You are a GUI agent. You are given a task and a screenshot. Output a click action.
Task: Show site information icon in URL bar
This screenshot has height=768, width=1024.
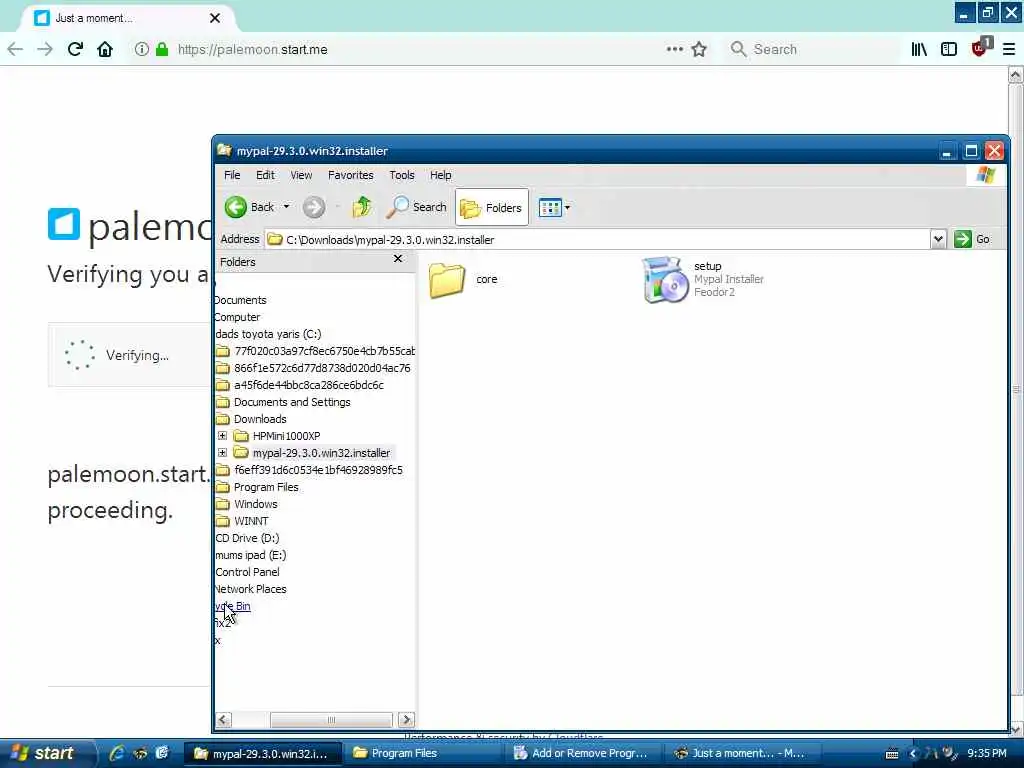141,49
